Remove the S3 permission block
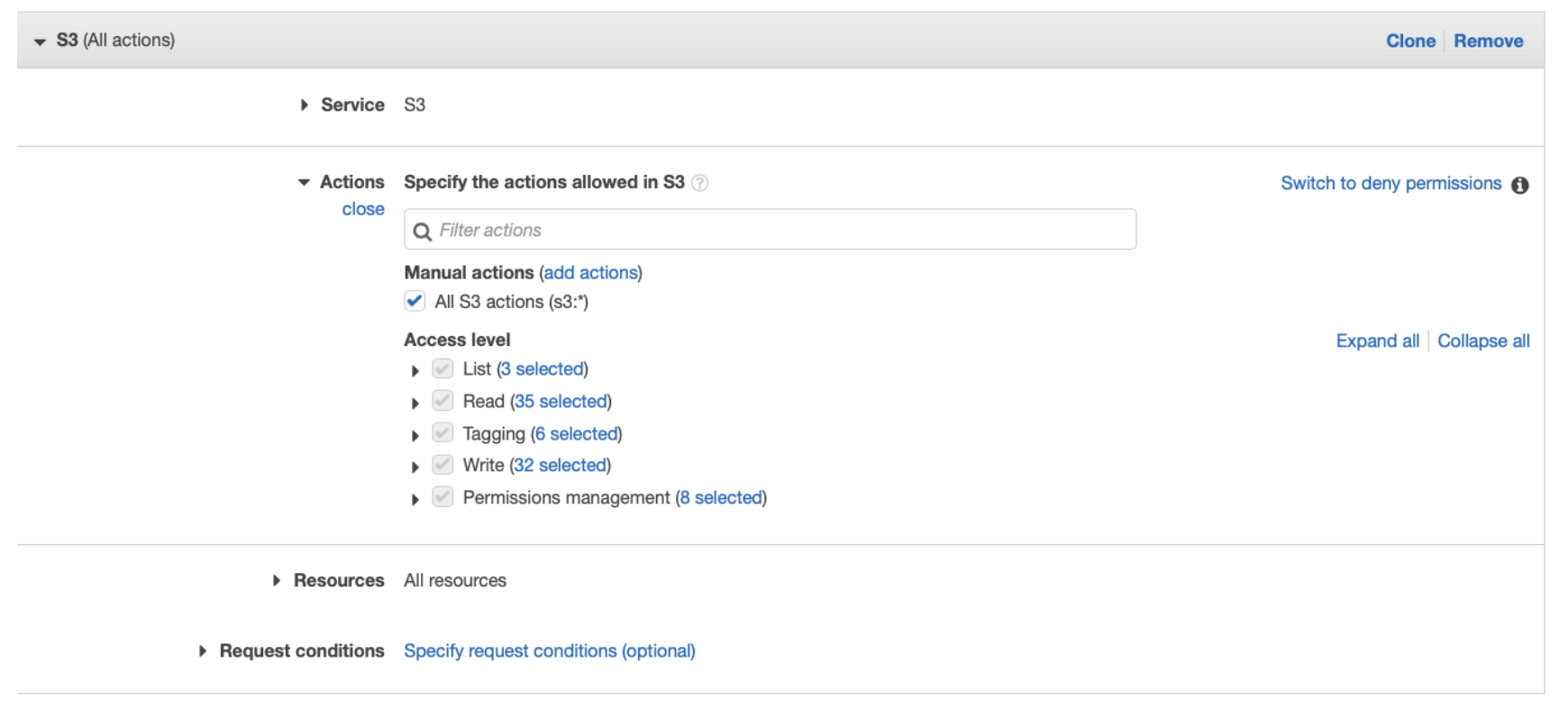This screenshot has width=1568, height=708. pyautogui.click(x=1488, y=41)
